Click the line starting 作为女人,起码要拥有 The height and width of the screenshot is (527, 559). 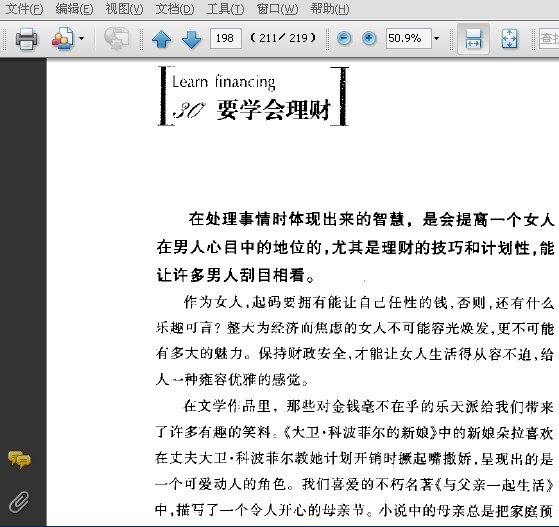tap(369, 303)
